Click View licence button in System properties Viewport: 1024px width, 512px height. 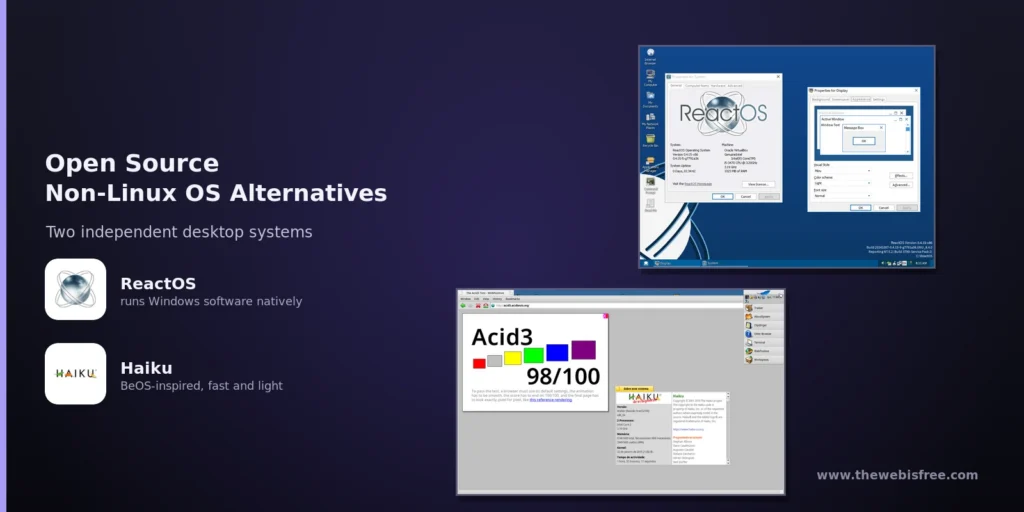758,185
